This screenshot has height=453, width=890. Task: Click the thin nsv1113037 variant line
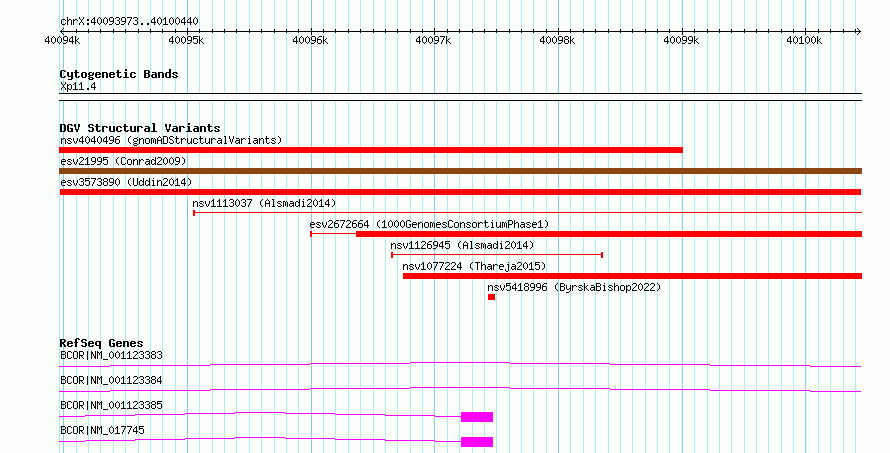coord(528,213)
